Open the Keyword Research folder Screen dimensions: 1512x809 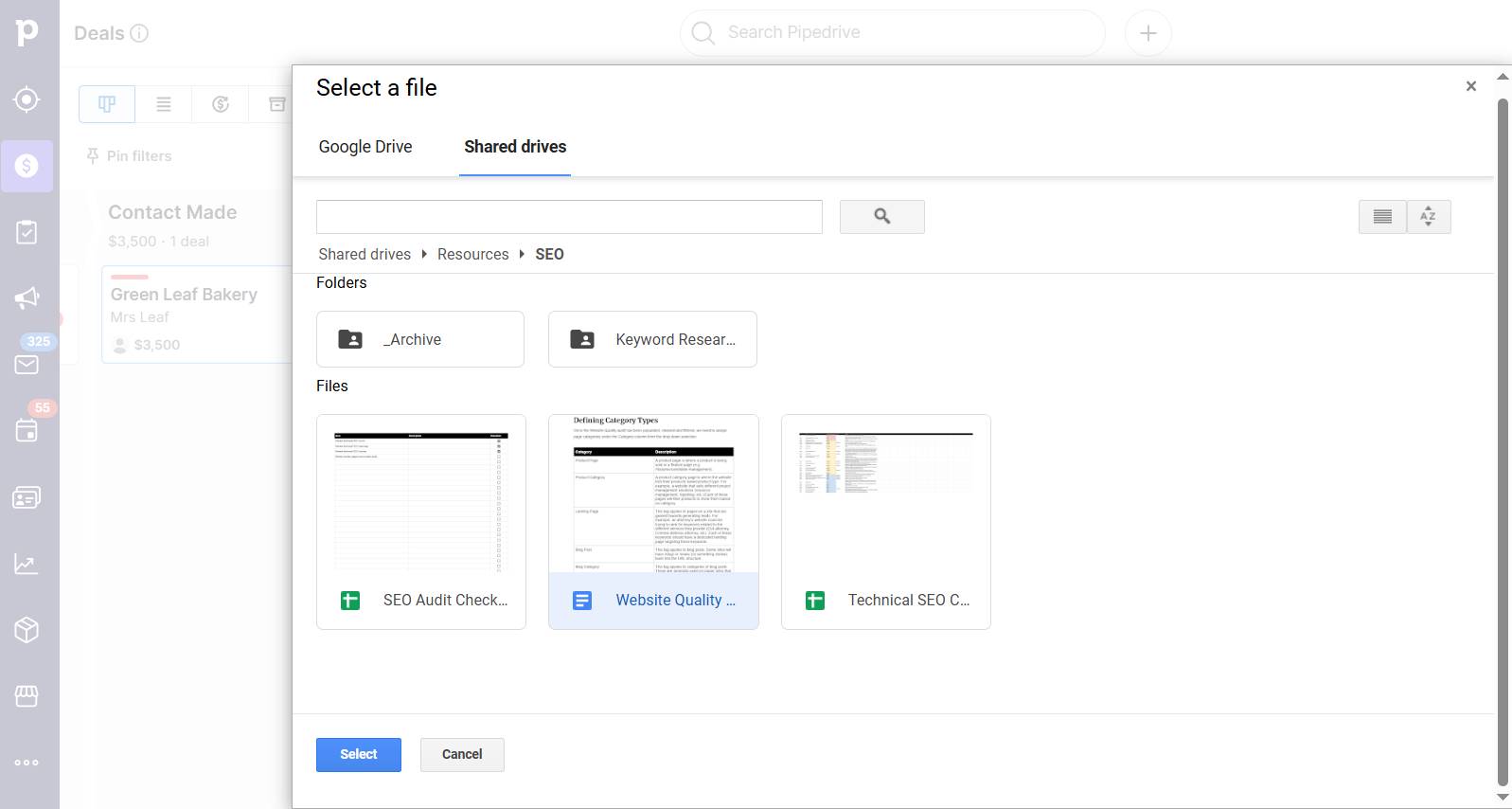coord(652,339)
